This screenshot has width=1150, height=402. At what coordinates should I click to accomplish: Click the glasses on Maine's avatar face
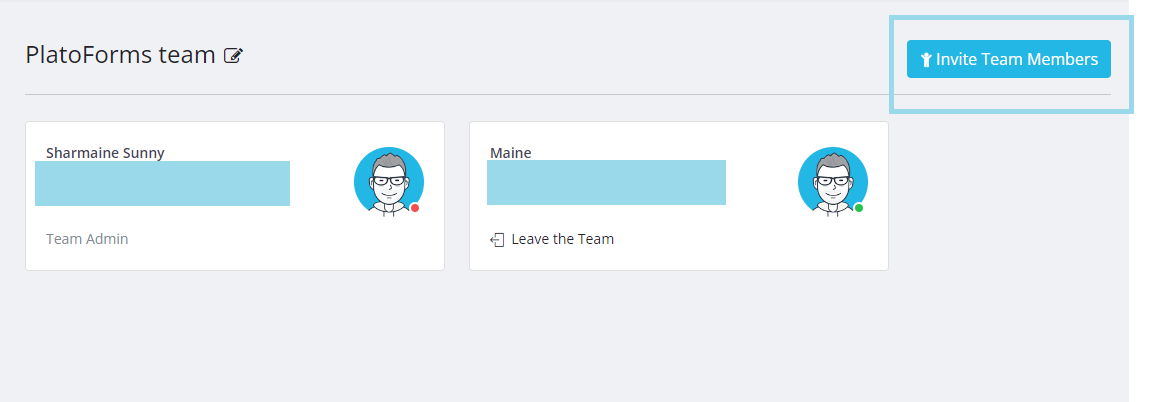[833, 182]
